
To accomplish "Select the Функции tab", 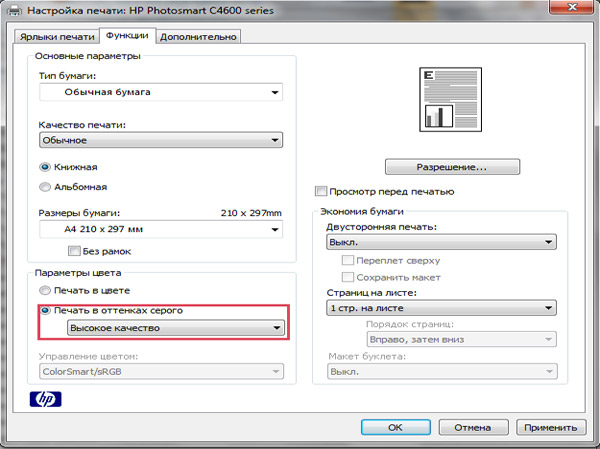I will (127, 36).
